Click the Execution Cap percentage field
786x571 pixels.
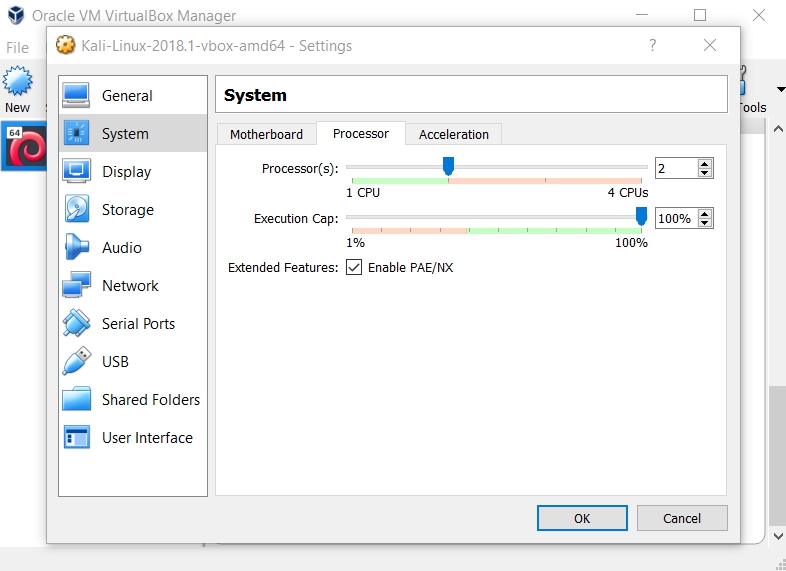coord(675,218)
